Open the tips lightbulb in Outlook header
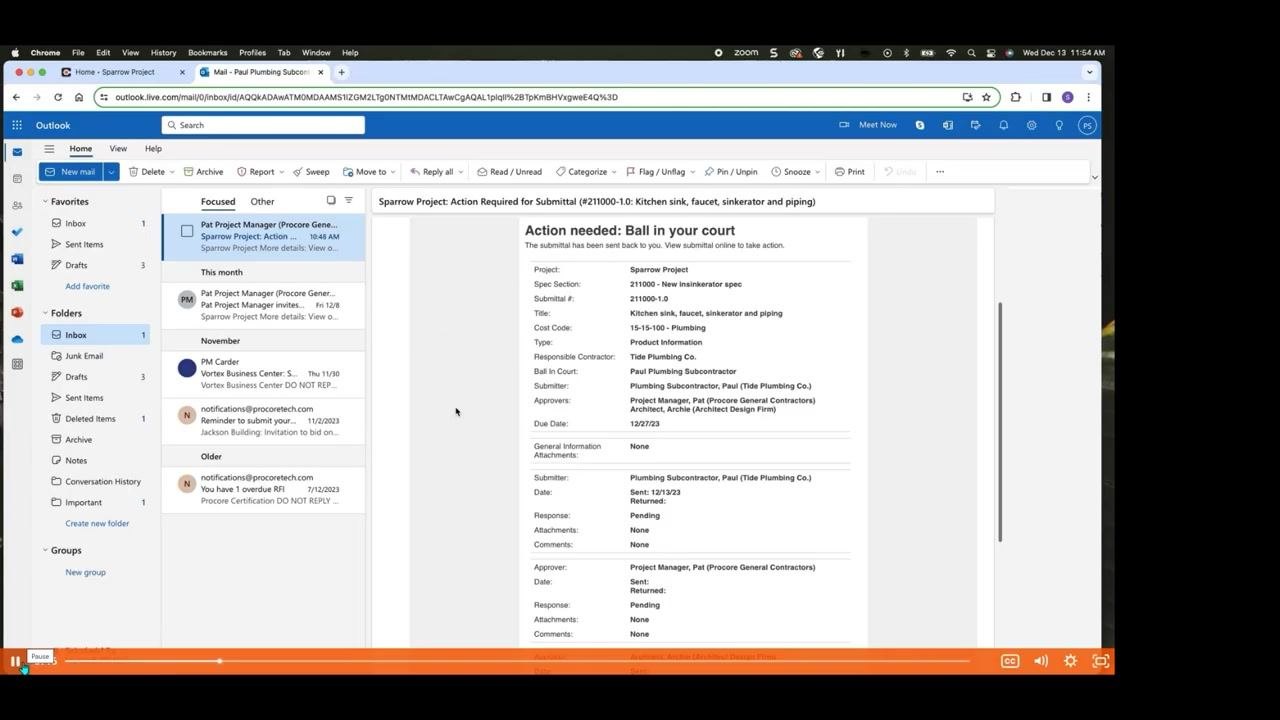The width and height of the screenshot is (1280, 720). (1059, 125)
